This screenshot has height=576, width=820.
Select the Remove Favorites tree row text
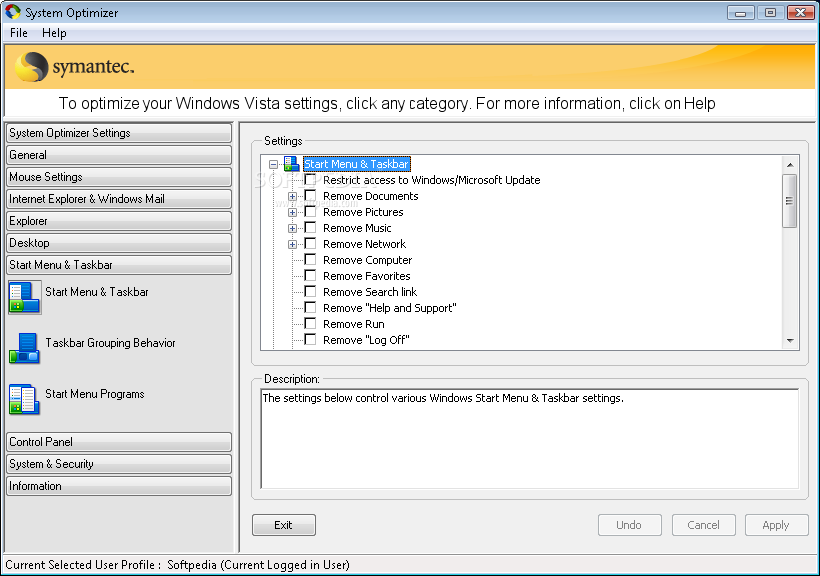click(x=367, y=276)
